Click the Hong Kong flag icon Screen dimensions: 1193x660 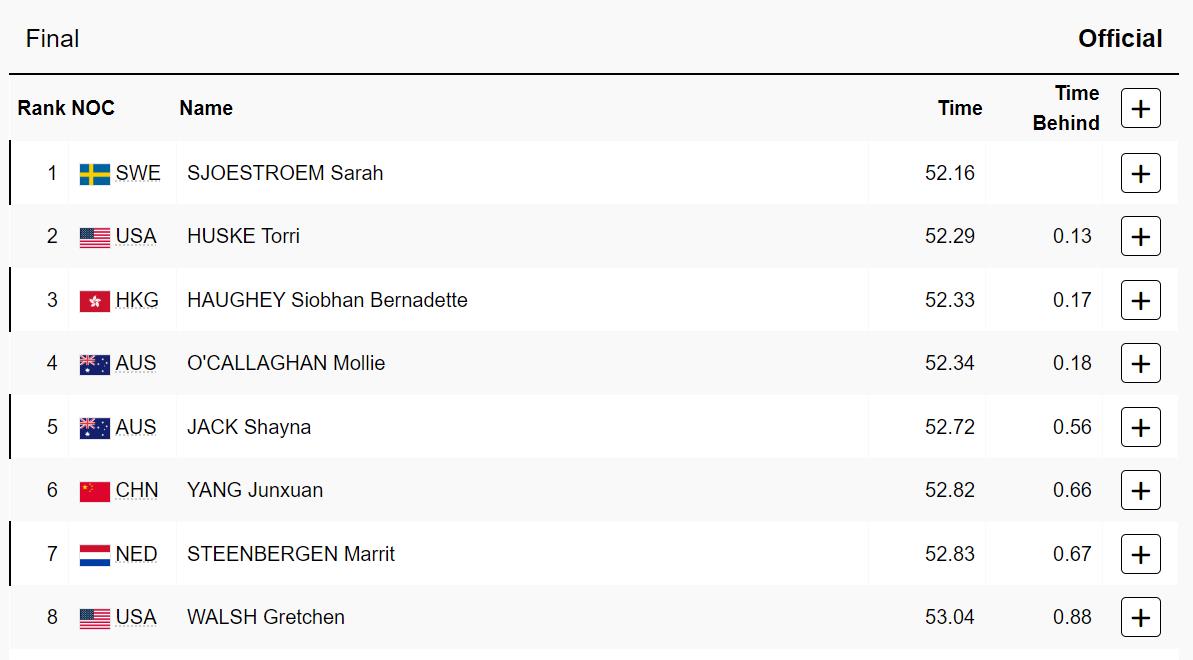pos(95,301)
